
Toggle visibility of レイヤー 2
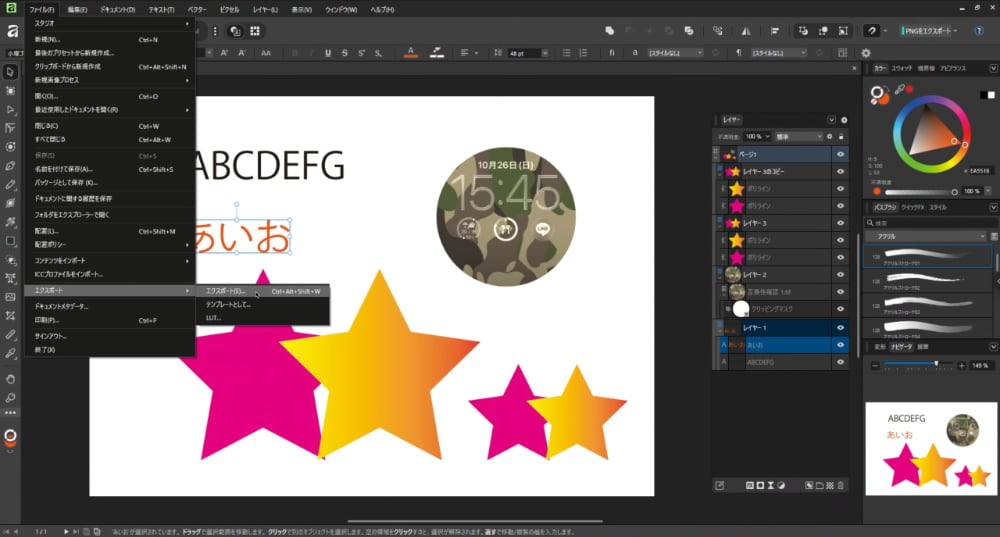point(840,274)
